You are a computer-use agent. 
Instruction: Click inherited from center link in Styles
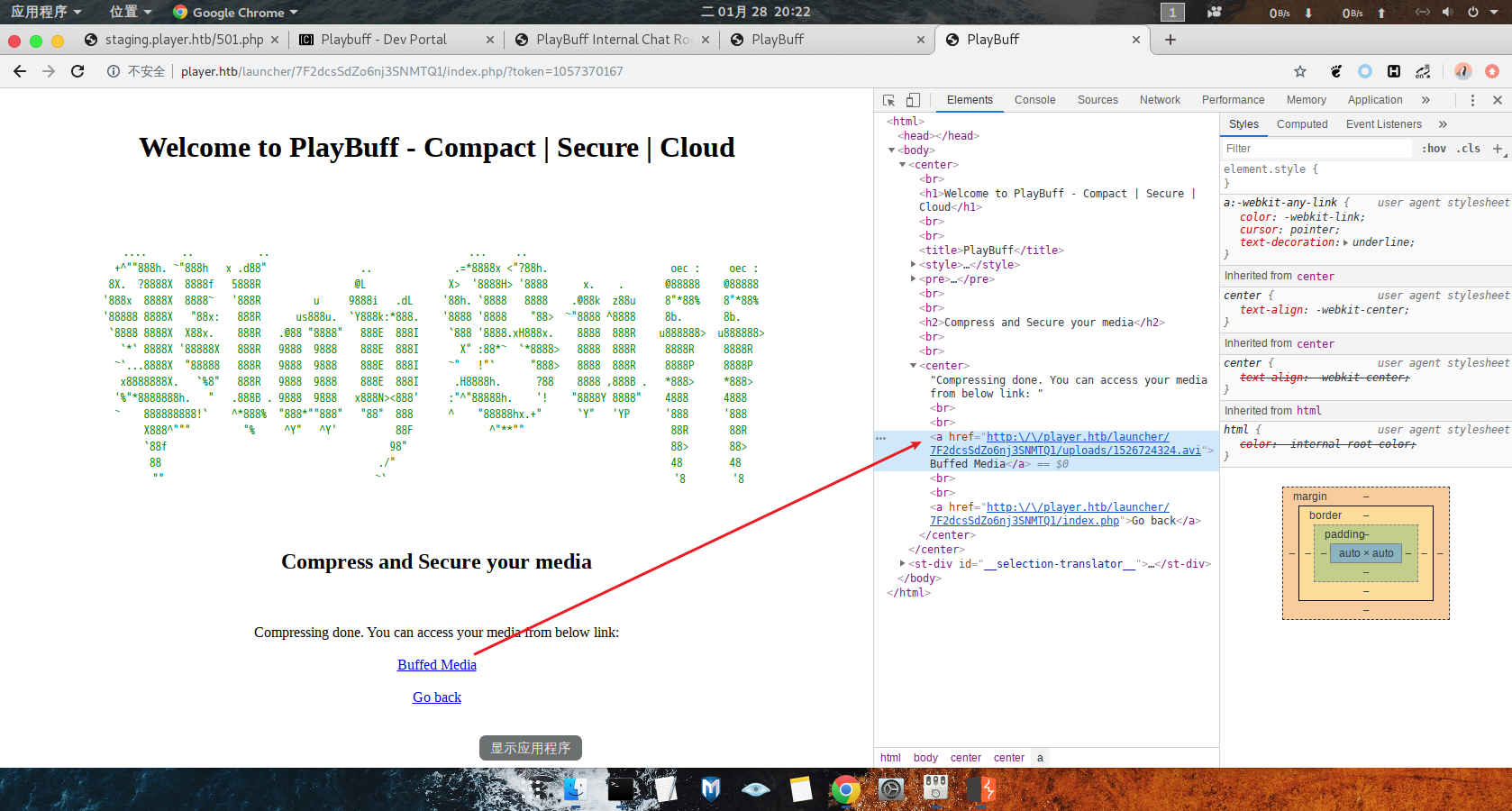coord(1315,277)
